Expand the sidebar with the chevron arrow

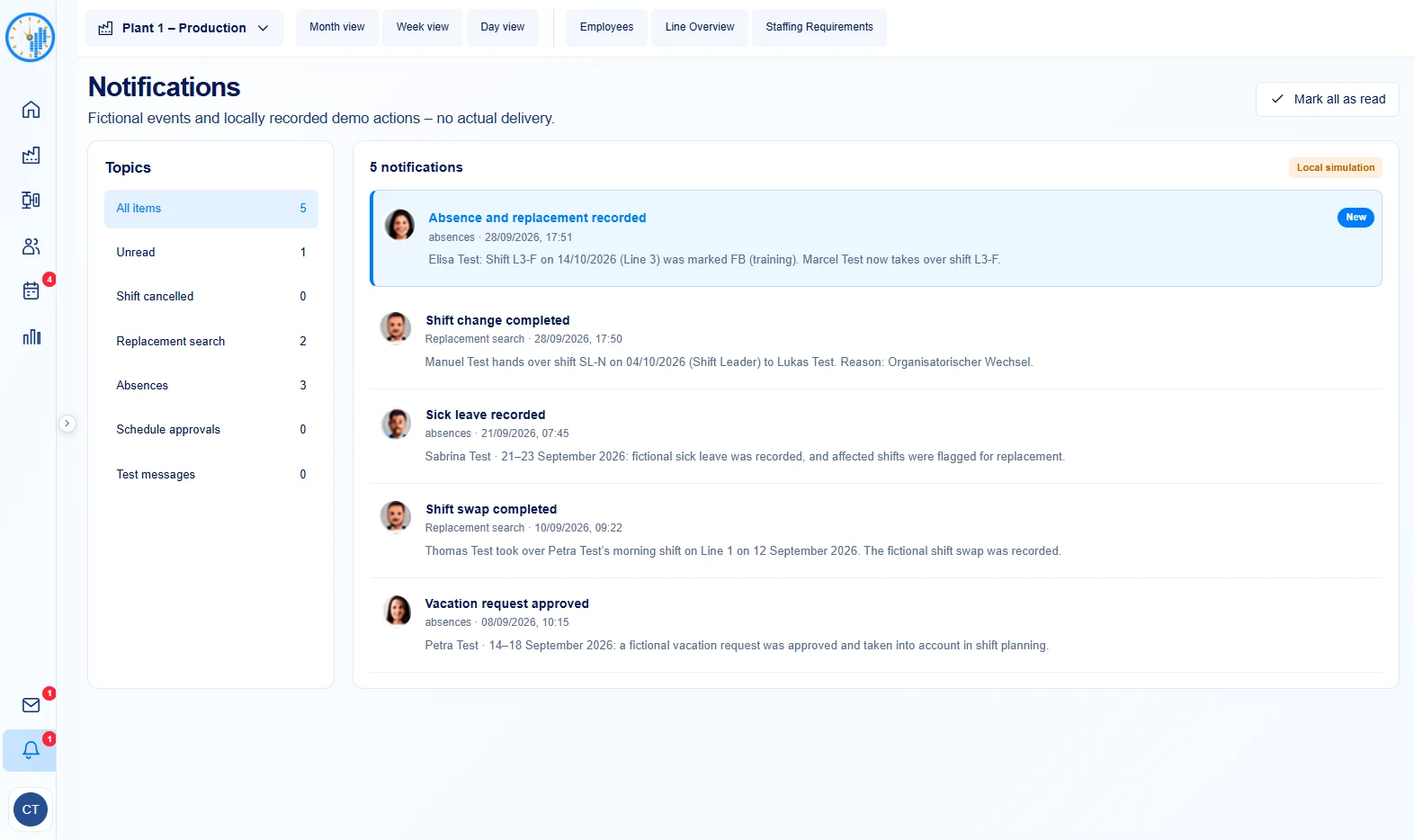pos(67,424)
